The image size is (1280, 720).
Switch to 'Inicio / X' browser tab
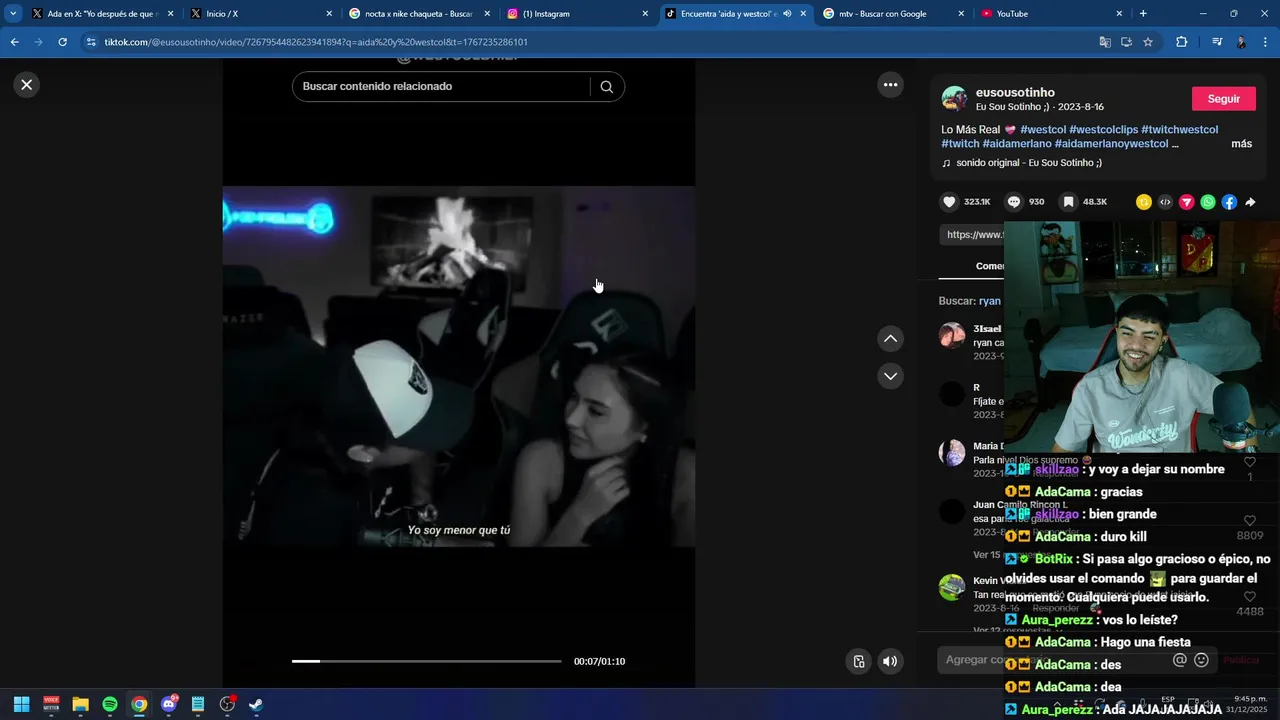(260, 14)
